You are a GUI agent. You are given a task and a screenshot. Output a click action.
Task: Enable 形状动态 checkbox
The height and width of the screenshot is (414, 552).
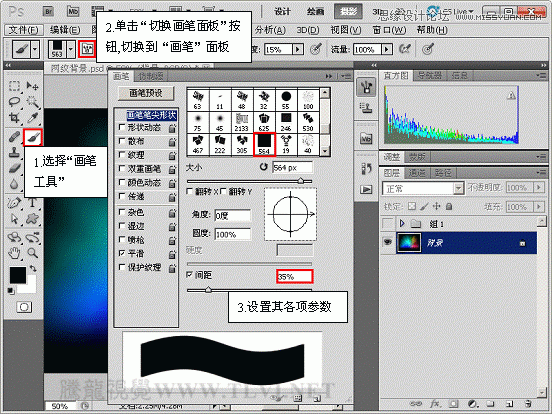[x=122, y=127]
